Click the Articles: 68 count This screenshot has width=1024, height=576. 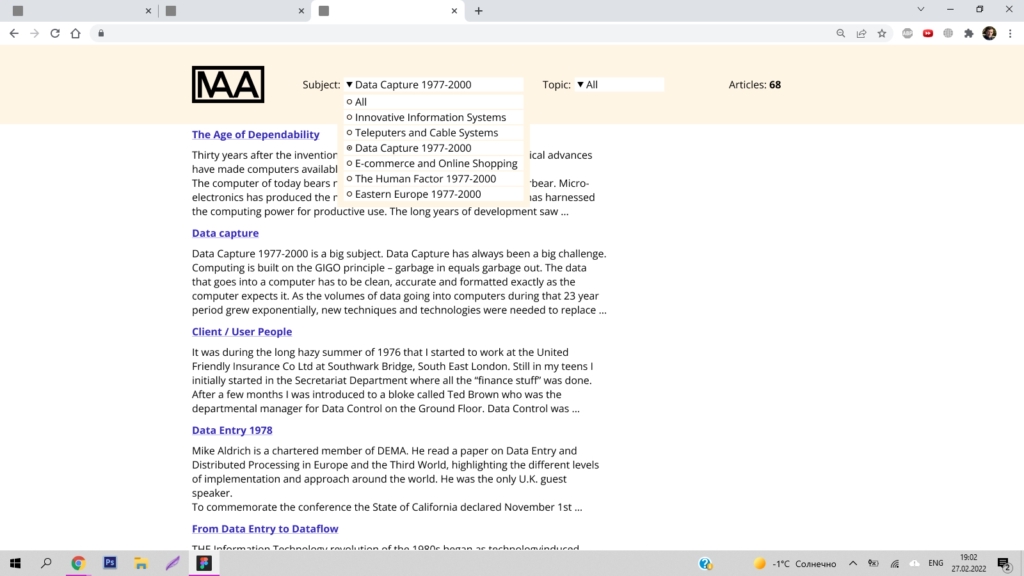[754, 84]
